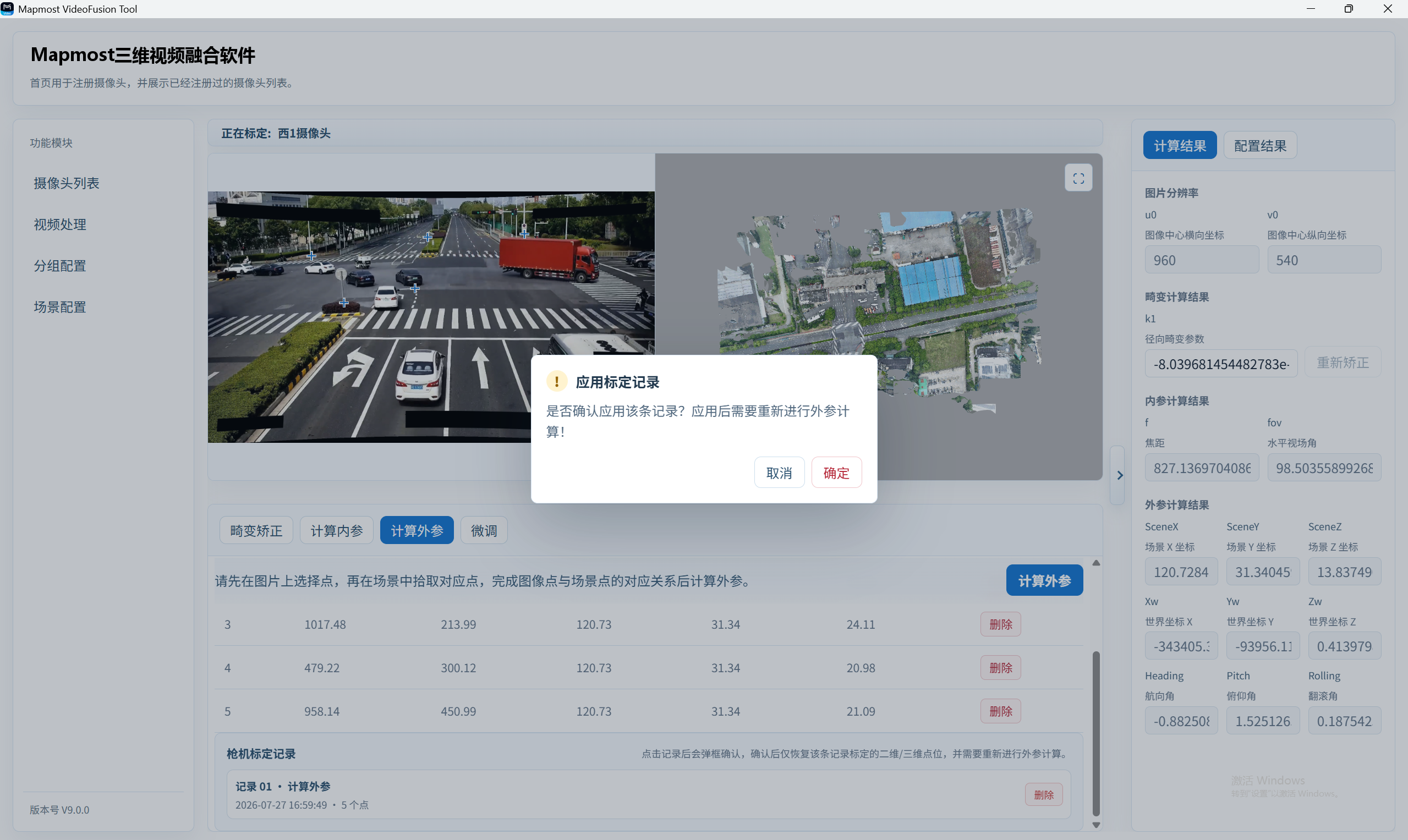Click 重新矫正 button
Screen dimensions: 1408x840
(1343, 363)
